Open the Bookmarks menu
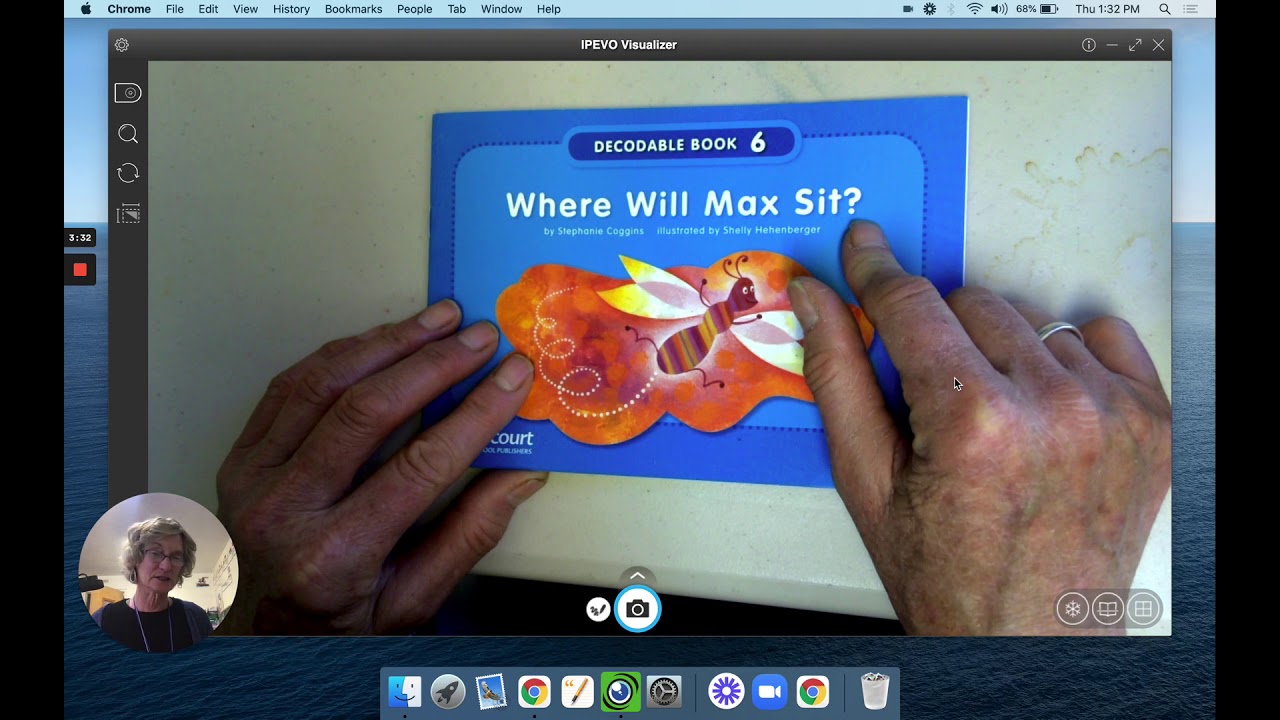The image size is (1280, 720). pyautogui.click(x=353, y=9)
